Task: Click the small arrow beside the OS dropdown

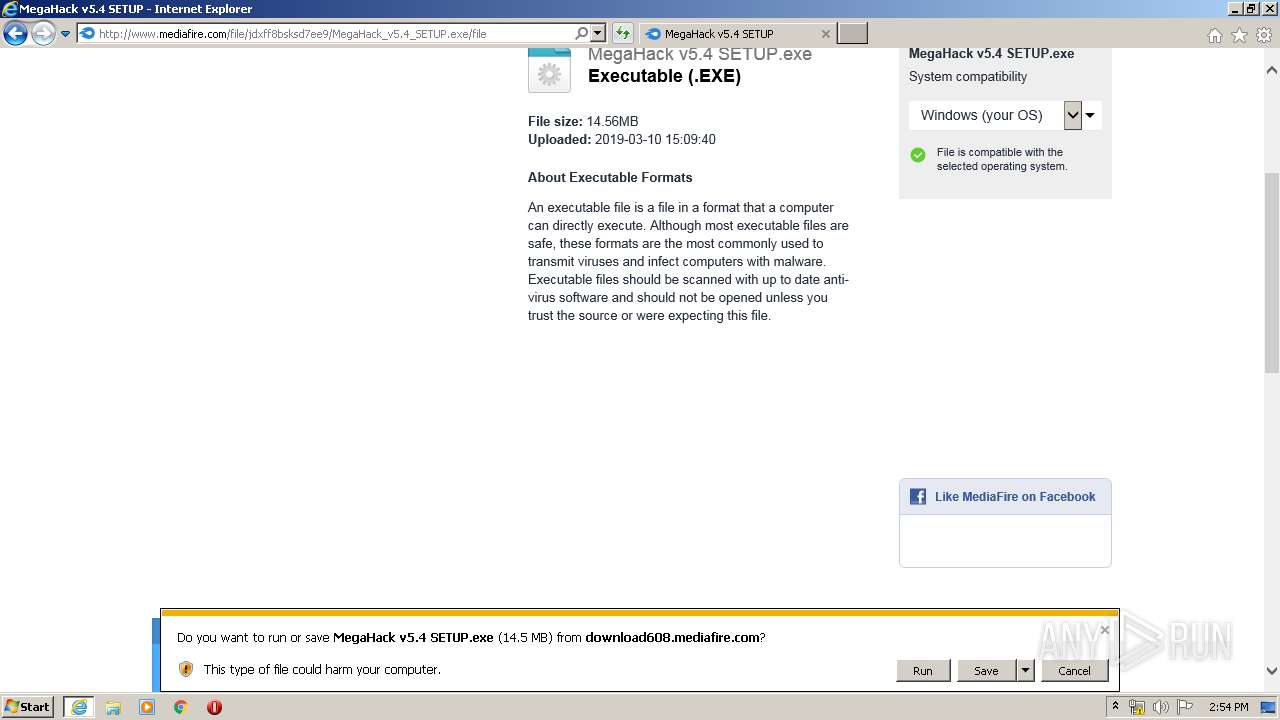Action: (1091, 115)
